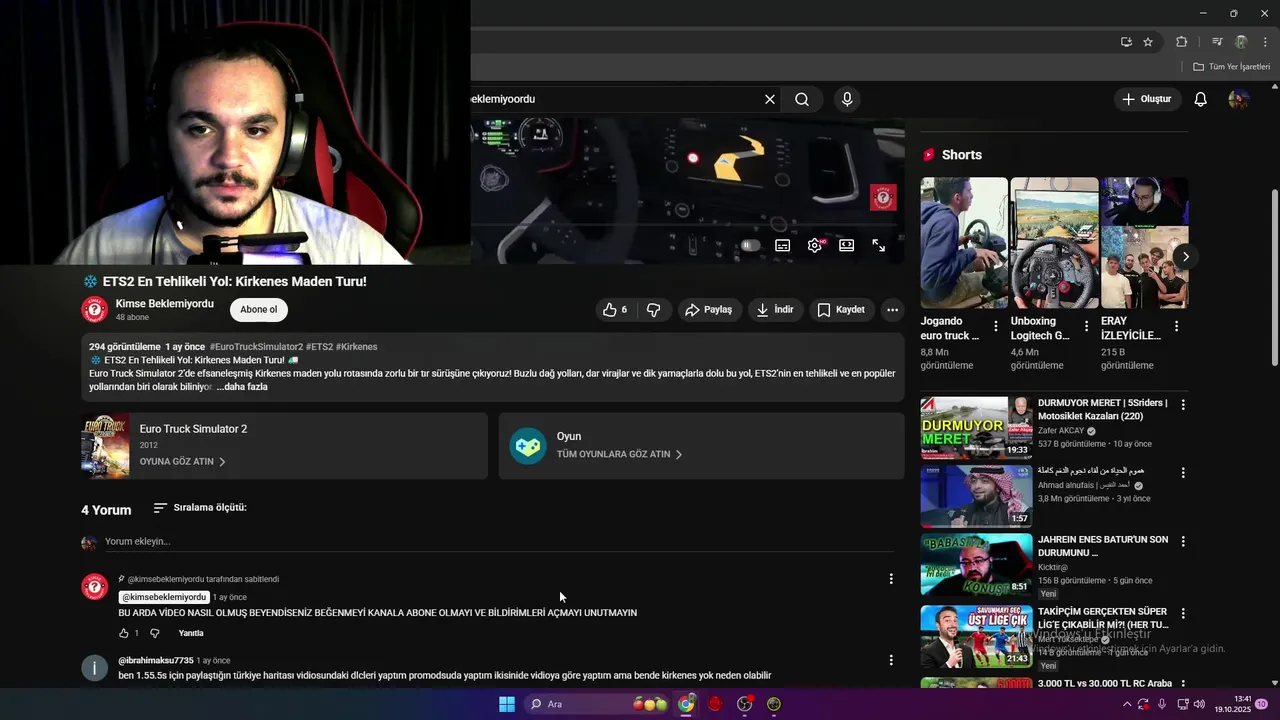
Task: Enter fullscreen on the video player
Action: 879,245
